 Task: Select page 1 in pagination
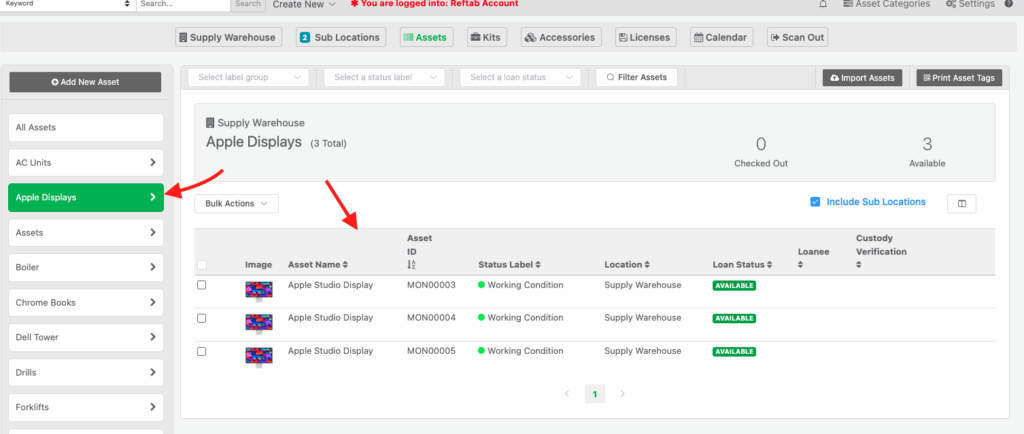[594, 394]
